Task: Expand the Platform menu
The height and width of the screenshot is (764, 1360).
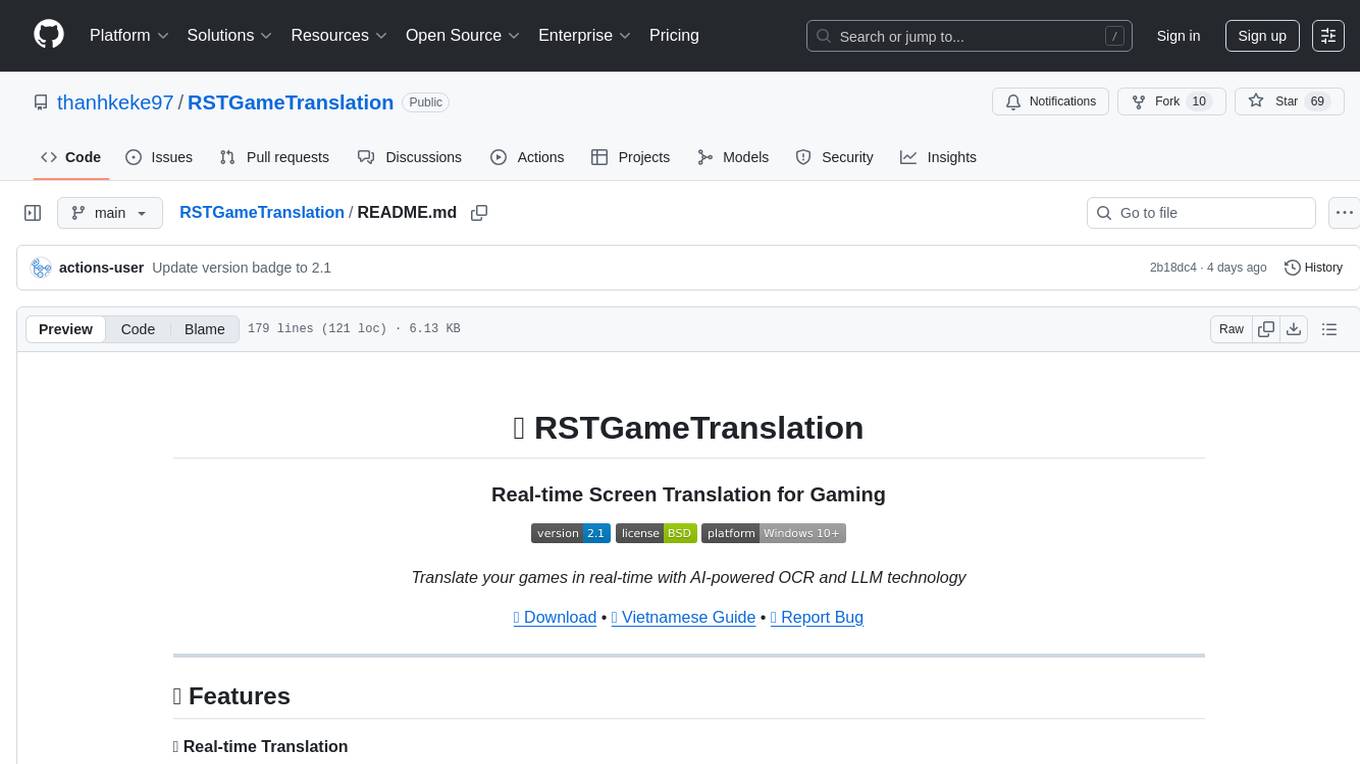Action: tap(129, 35)
